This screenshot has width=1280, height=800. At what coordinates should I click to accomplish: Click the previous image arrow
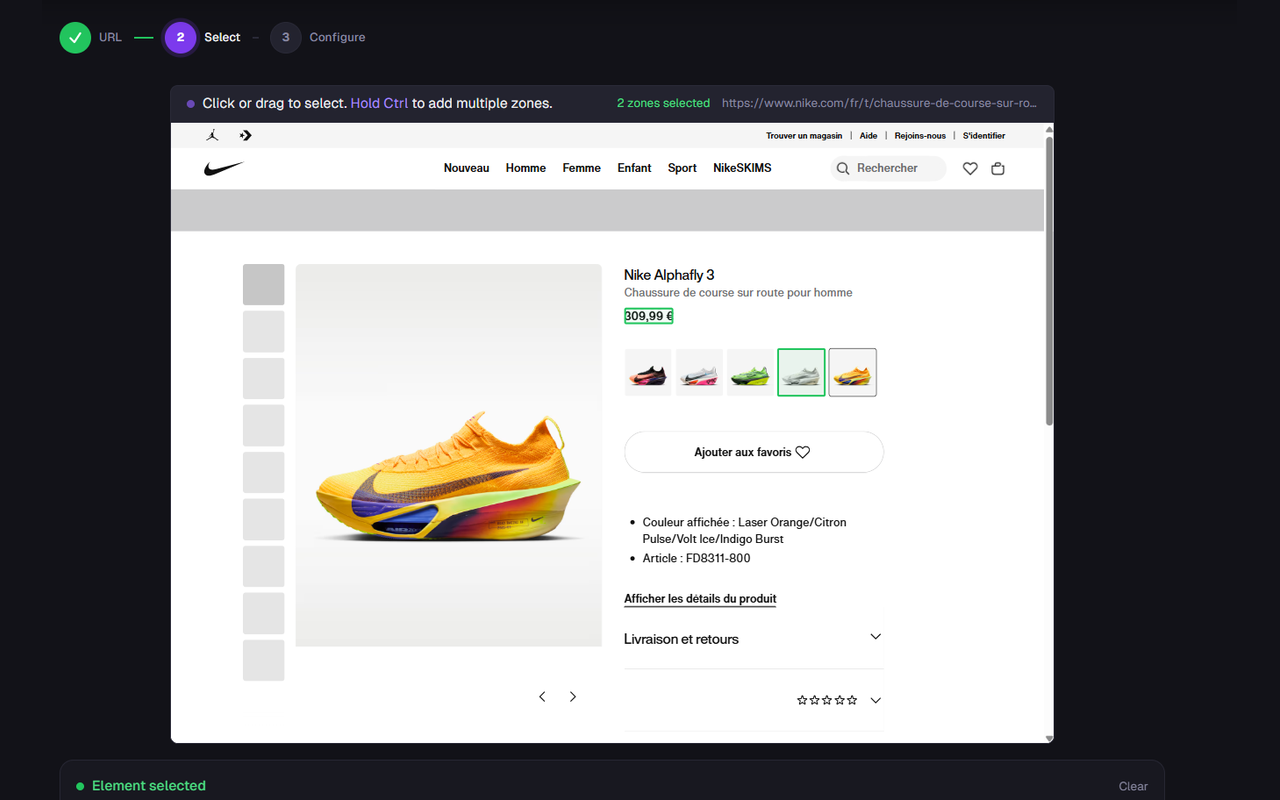542,697
